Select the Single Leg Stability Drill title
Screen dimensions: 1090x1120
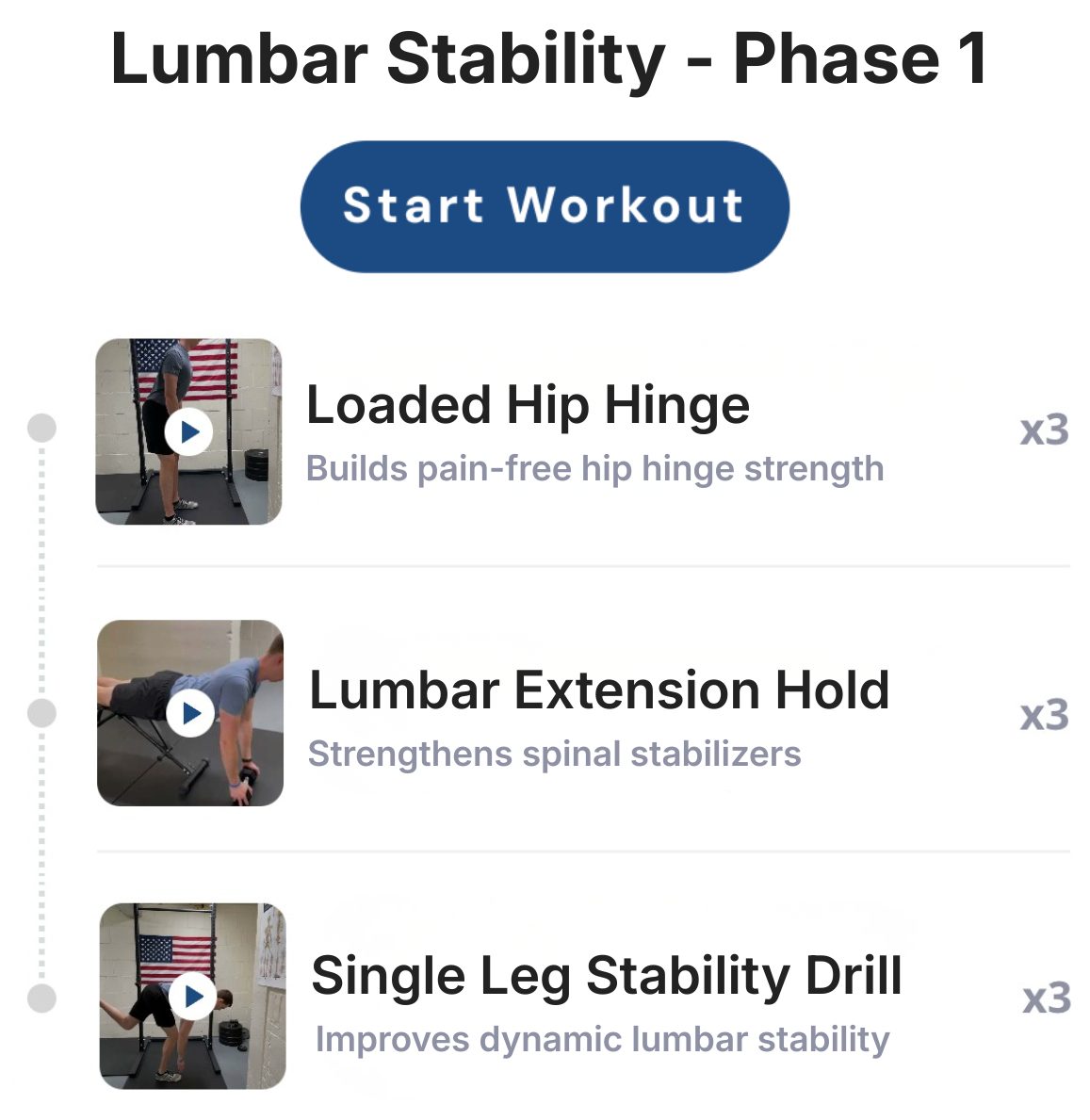click(x=606, y=975)
